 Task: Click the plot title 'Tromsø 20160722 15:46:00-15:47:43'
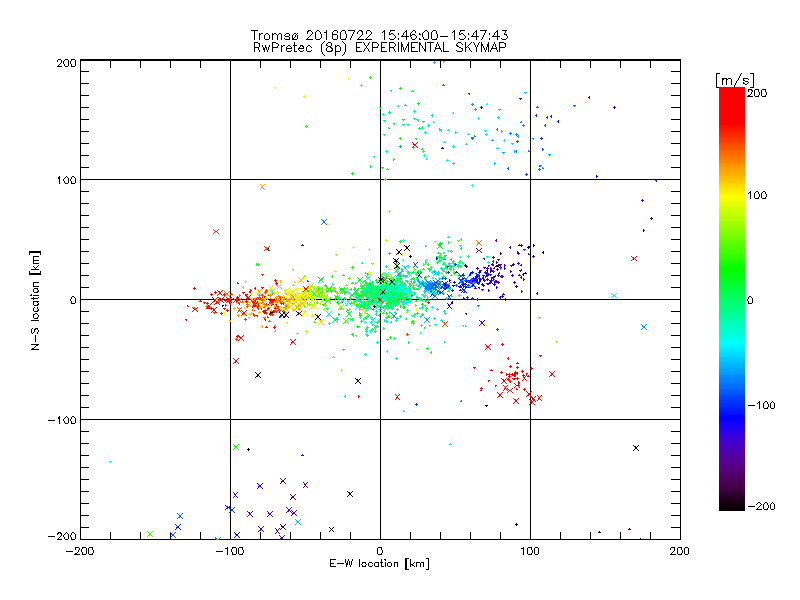379,35
